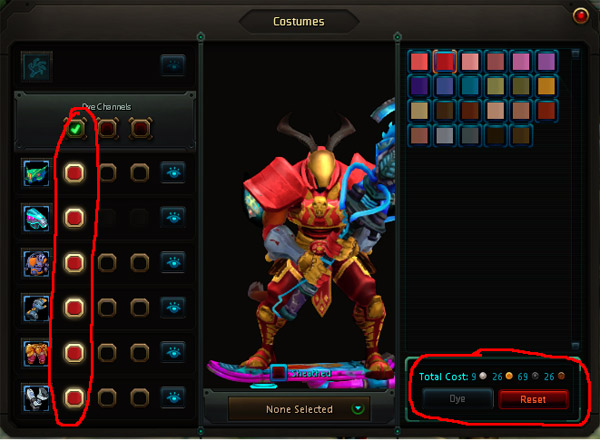Enable the second dye channel checkbox
The width and height of the screenshot is (600, 441).
click(x=108, y=129)
